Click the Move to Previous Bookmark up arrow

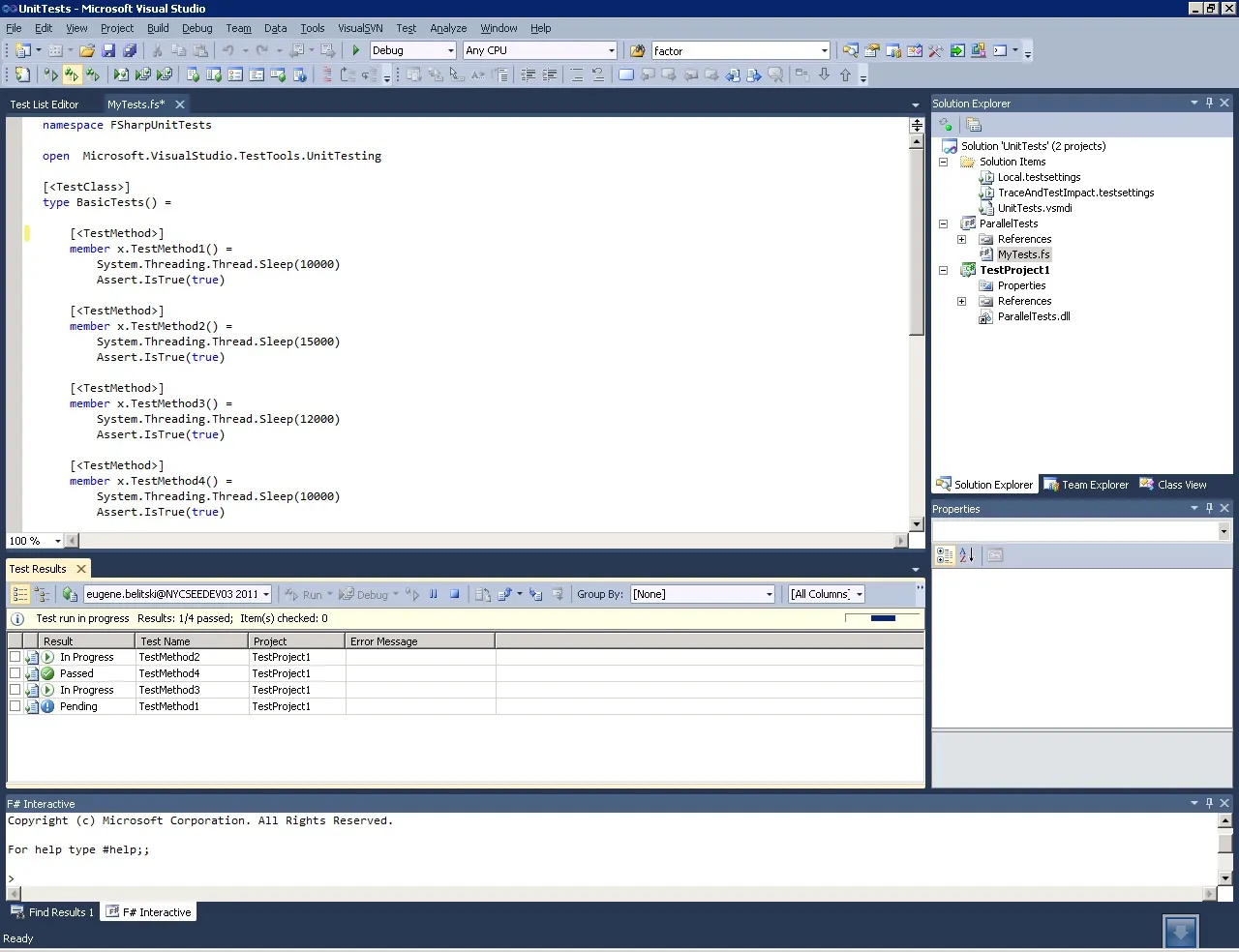845,74
